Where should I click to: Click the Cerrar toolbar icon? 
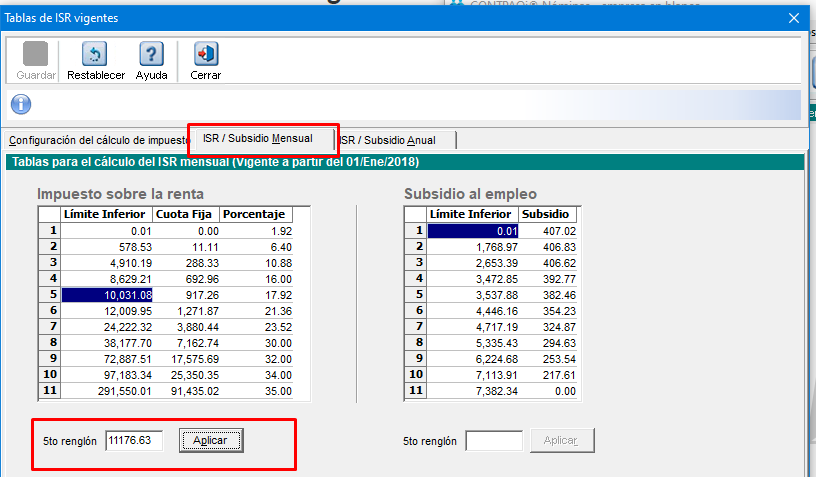[205, 55]
